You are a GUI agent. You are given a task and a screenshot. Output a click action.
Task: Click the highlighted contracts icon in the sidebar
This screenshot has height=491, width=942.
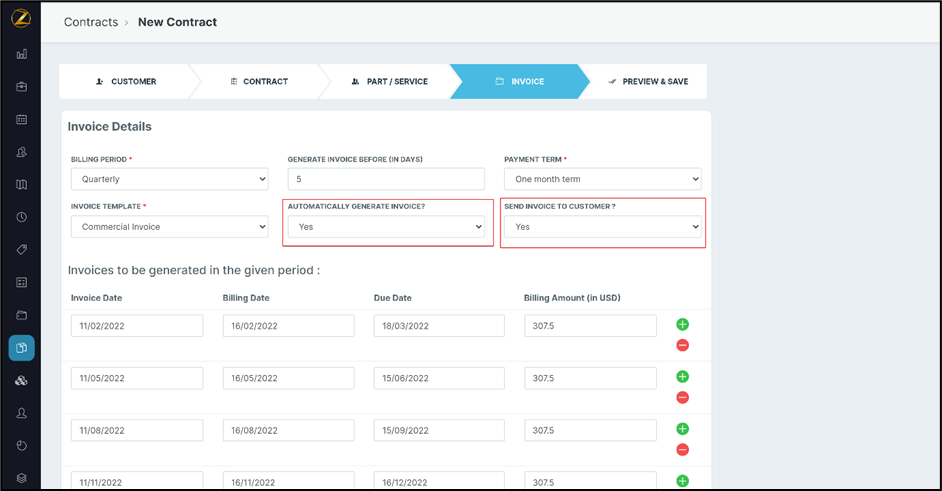[x=21, y=348]
